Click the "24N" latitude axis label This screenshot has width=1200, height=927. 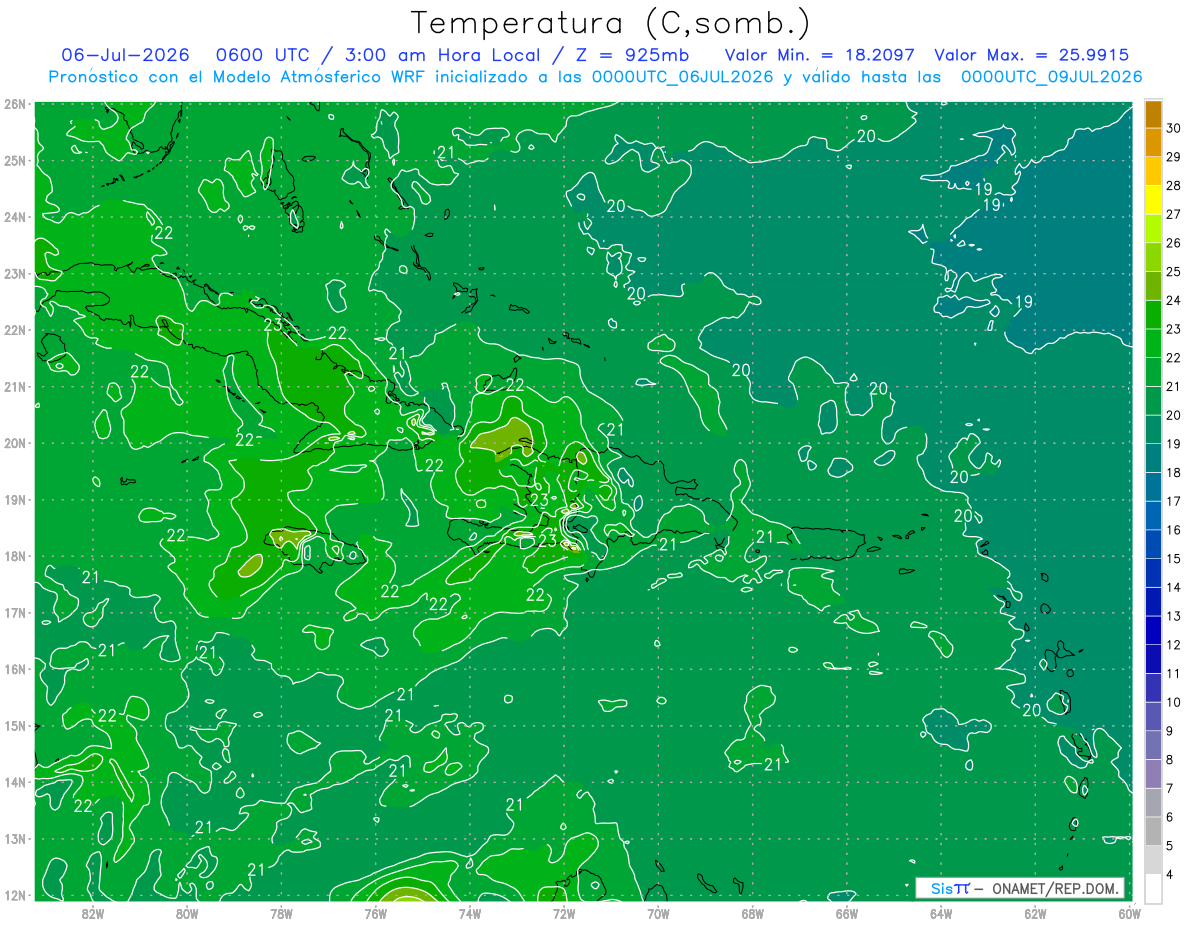pos(14,217)
